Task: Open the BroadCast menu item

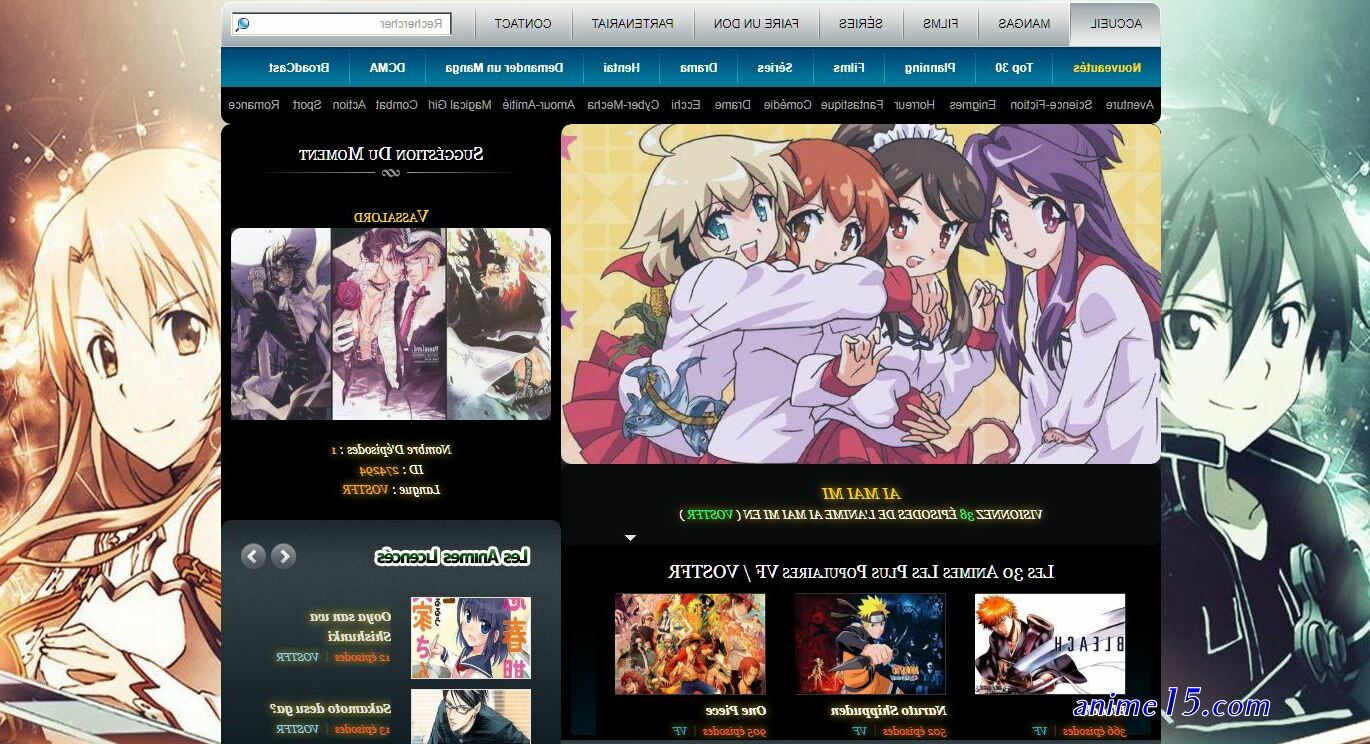Action: pyautogui.click(x=299, y=68)
